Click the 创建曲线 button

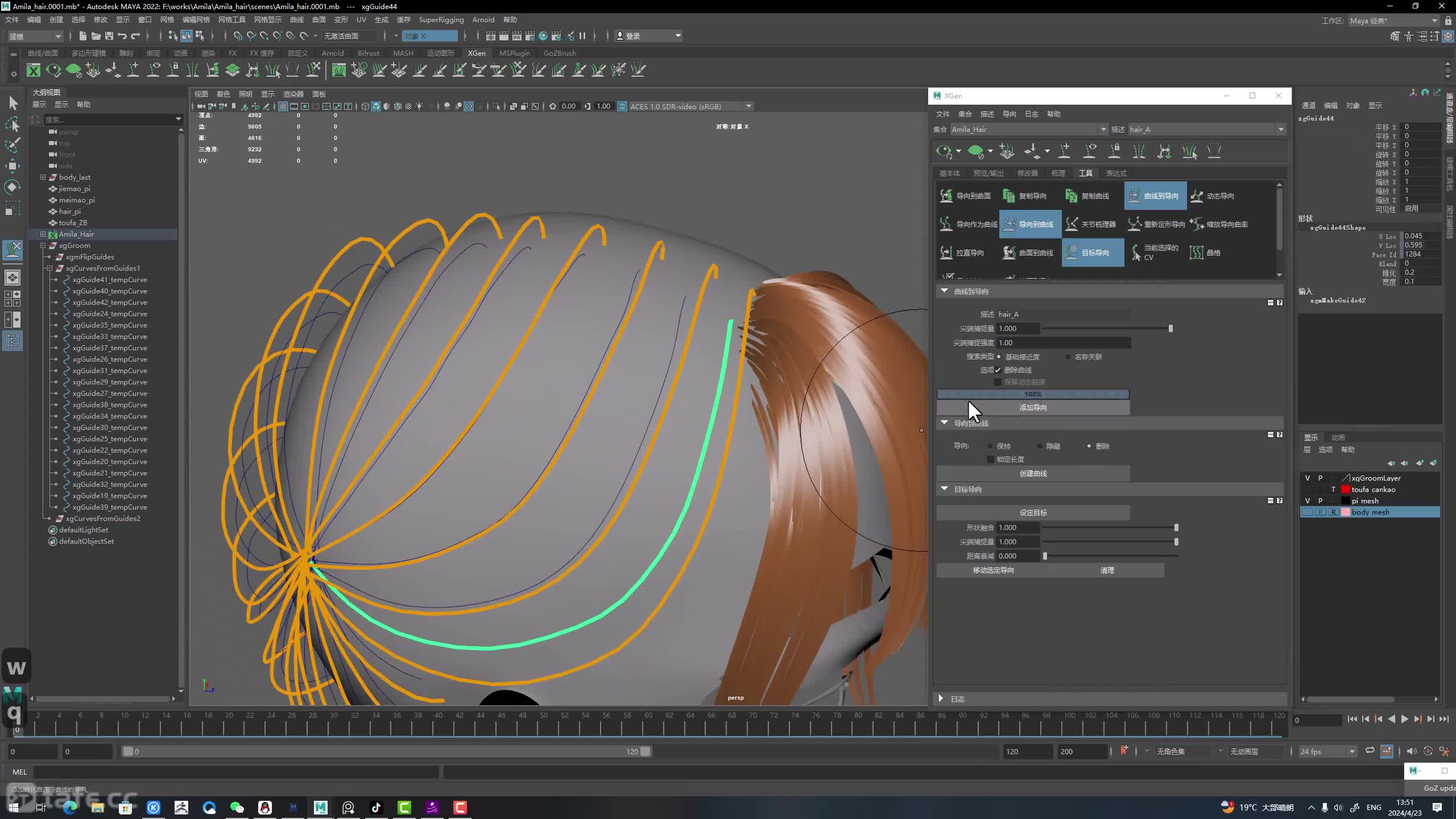click(x=1033, y=473)
